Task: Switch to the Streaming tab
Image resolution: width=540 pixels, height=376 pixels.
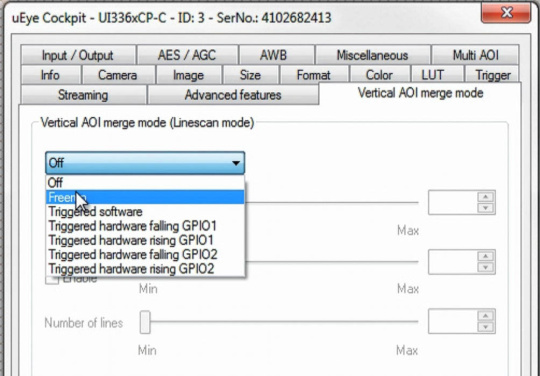Action: [x=83, y=95]
